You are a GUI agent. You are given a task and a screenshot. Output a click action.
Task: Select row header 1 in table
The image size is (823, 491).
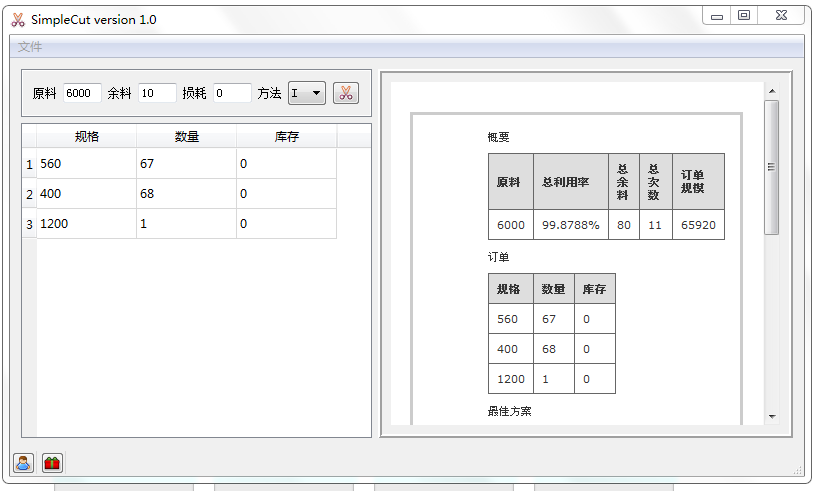point(29,164)
